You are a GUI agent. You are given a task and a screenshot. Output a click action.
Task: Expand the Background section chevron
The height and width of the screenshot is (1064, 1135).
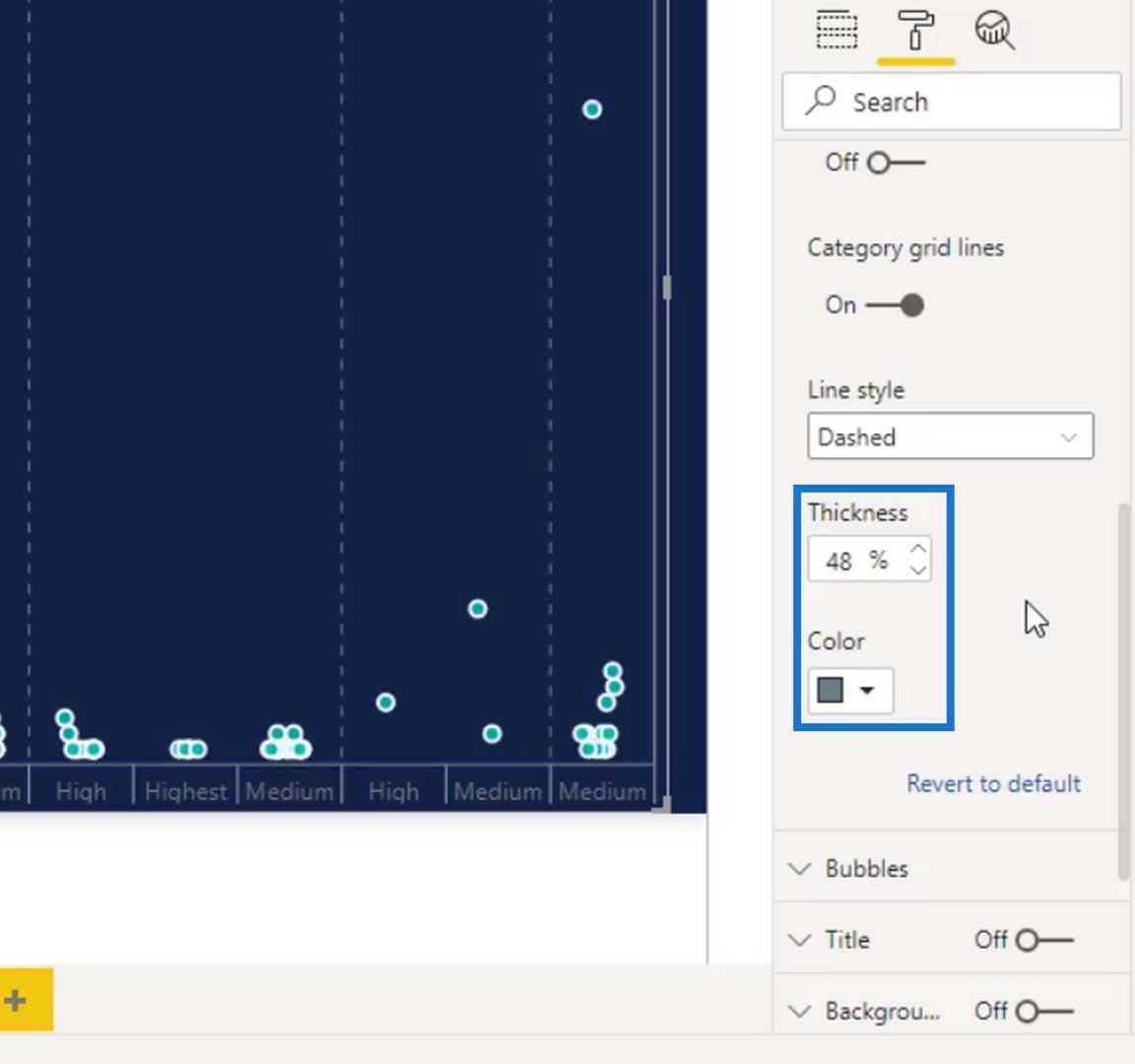(799, 1011)
